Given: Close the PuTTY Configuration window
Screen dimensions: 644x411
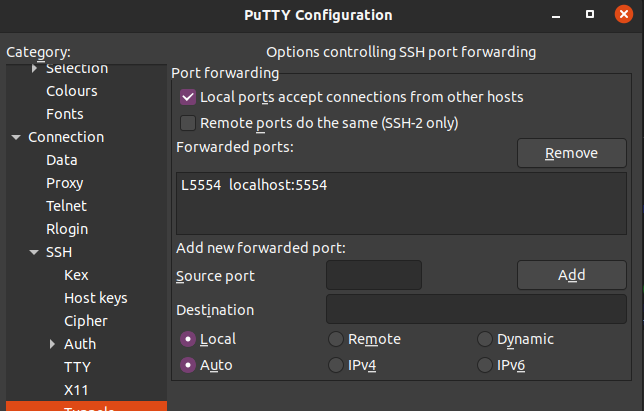Looking at the screenshot, I should [624, 15].
